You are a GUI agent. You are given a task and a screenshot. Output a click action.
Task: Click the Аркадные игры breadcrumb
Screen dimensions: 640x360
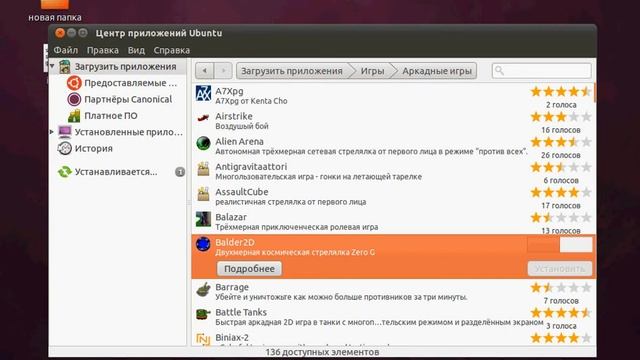[437, 71]
